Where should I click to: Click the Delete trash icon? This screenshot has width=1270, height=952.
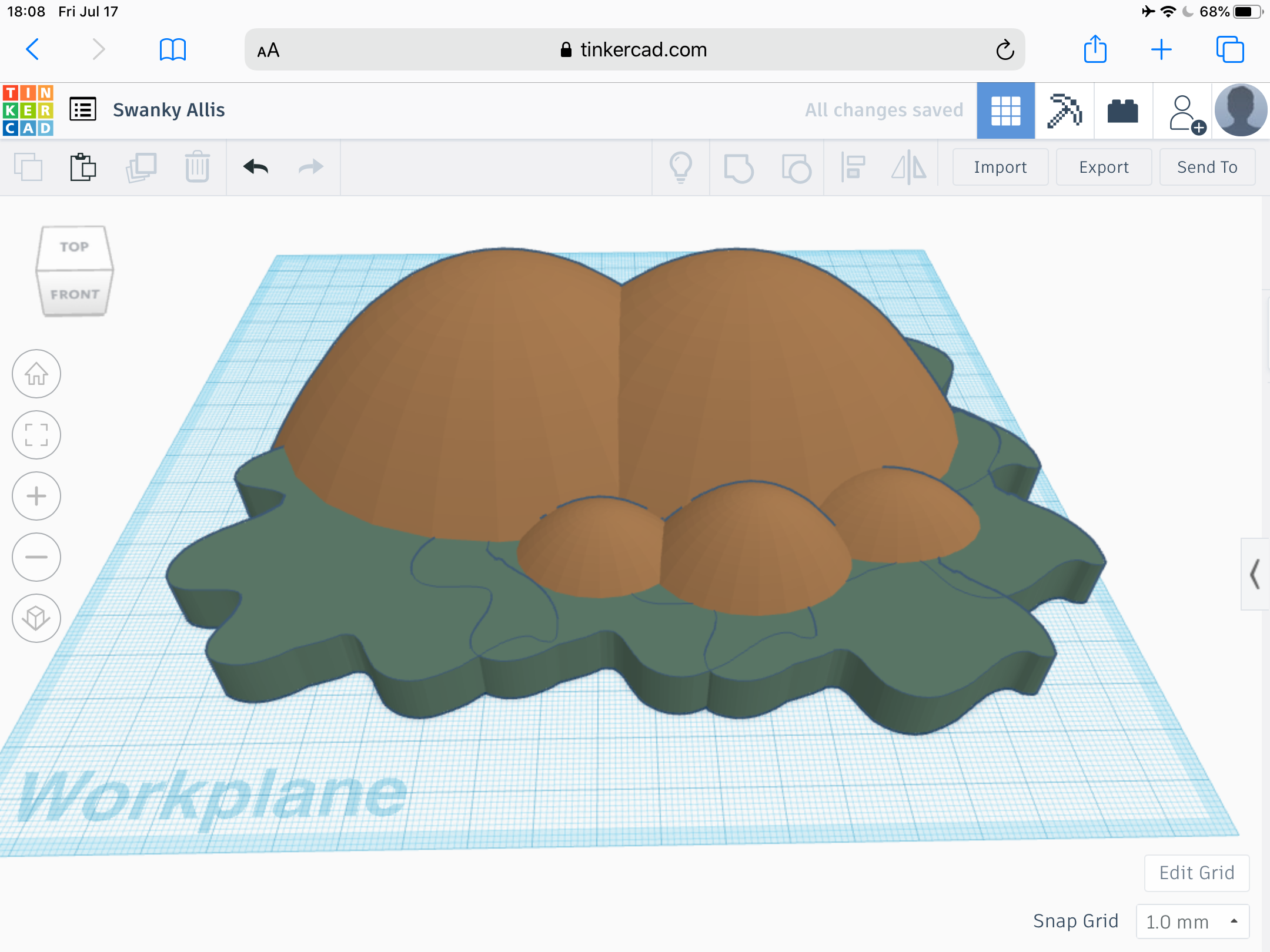197,167
